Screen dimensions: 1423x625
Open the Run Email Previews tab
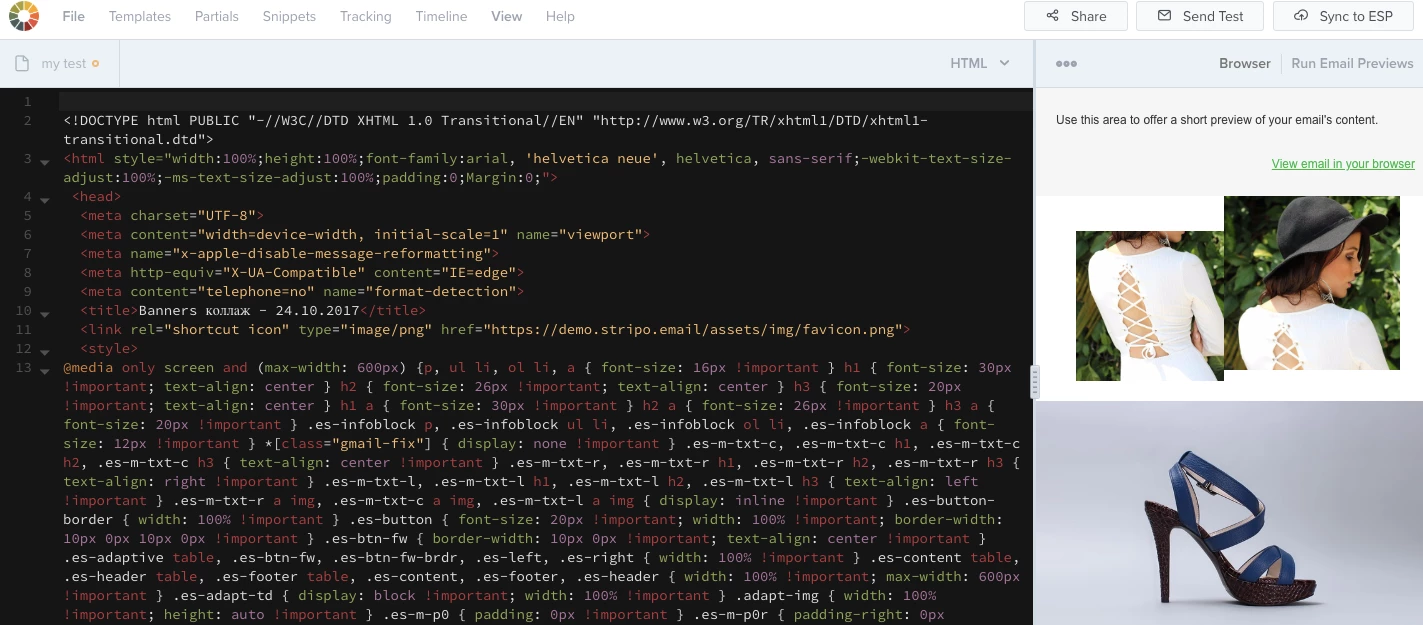pyautogui.click(x=1352, y=63)
